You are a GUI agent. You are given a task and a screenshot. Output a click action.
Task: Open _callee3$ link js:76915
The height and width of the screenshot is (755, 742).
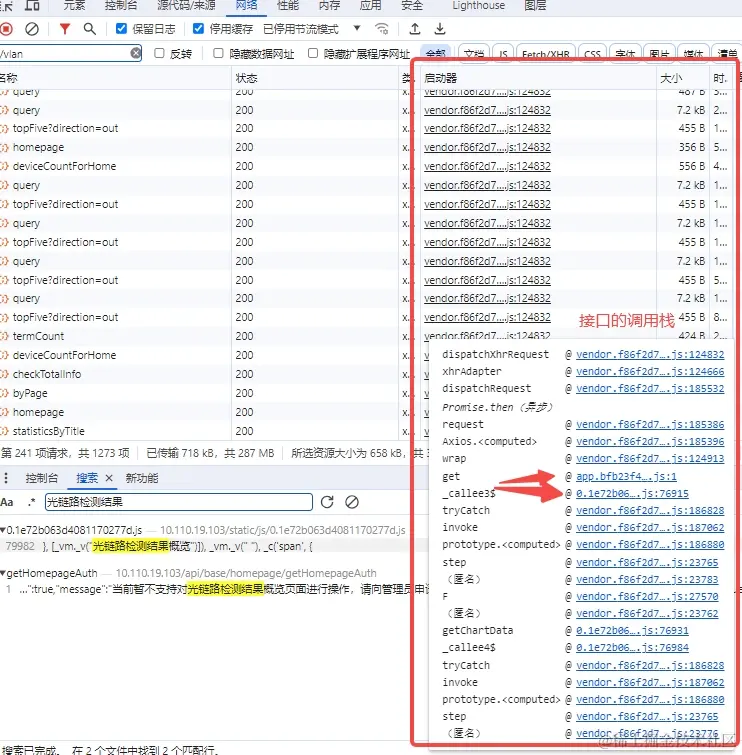632,493
